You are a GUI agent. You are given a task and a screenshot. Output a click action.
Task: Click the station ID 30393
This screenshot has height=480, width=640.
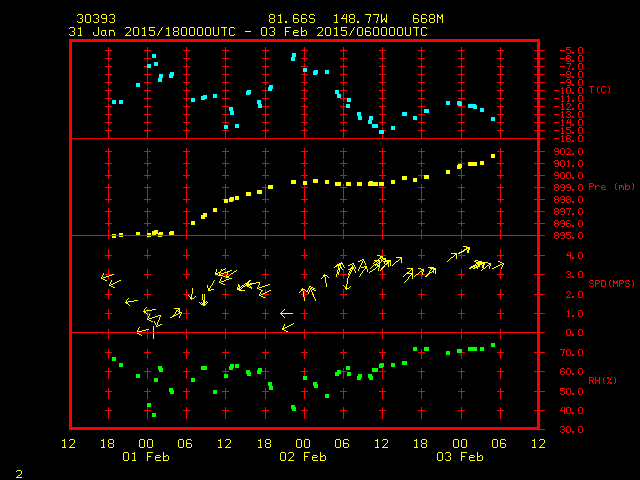coord(96,19)
